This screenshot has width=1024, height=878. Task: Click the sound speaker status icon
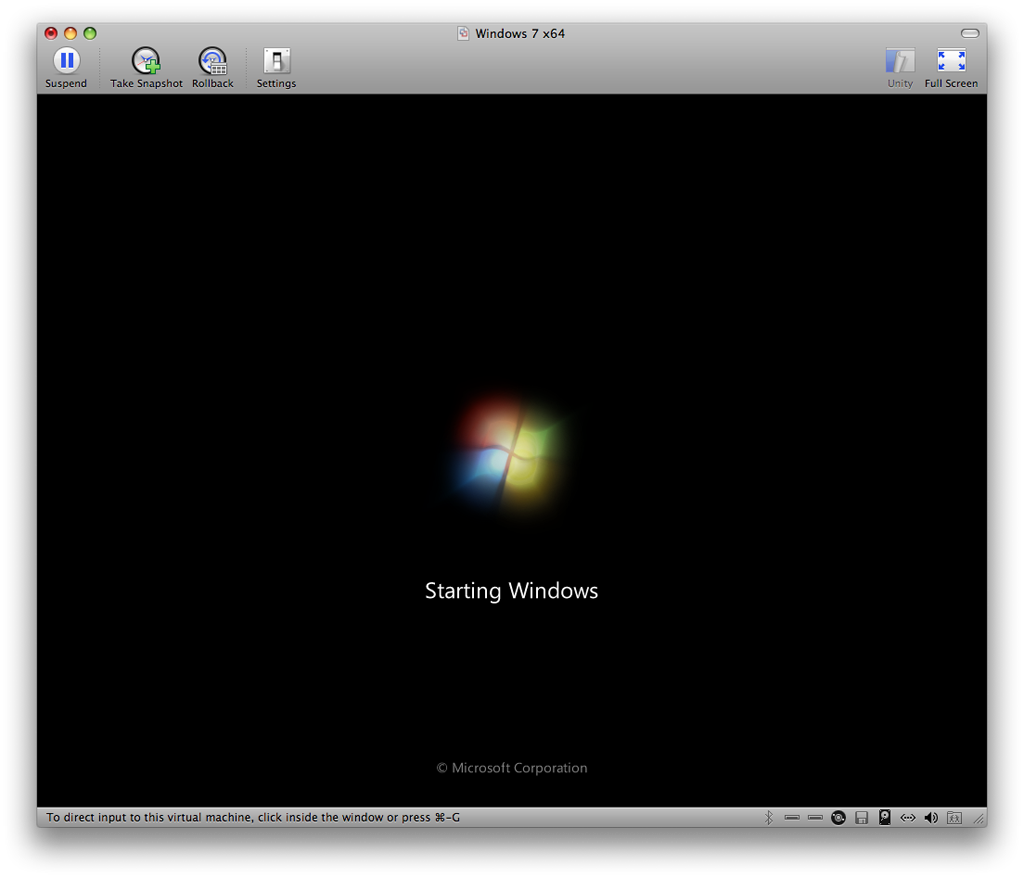[931, 817]
